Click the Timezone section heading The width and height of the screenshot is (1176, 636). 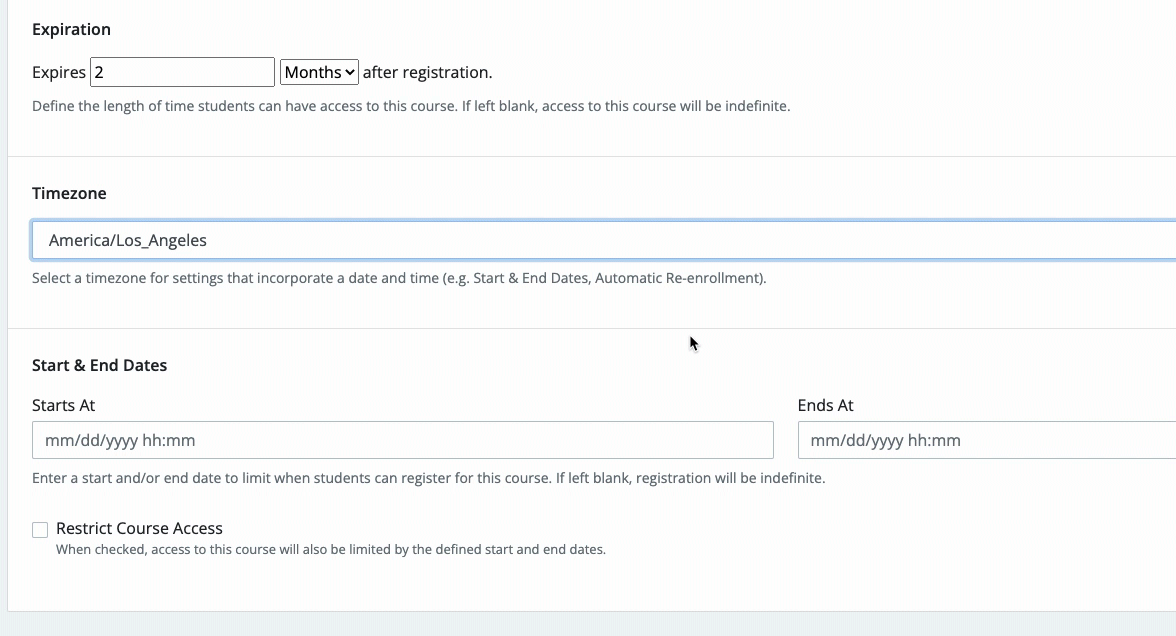pos(69,193)
